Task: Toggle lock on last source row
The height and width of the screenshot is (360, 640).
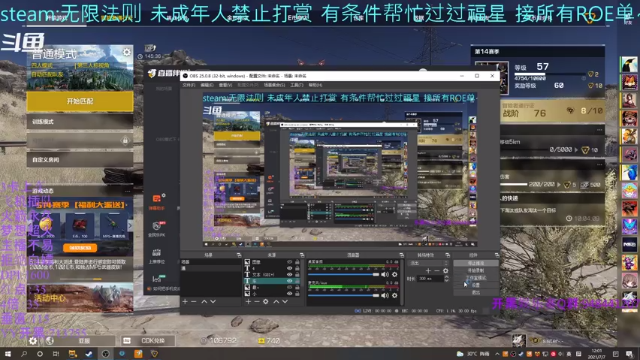Action: 297,293
